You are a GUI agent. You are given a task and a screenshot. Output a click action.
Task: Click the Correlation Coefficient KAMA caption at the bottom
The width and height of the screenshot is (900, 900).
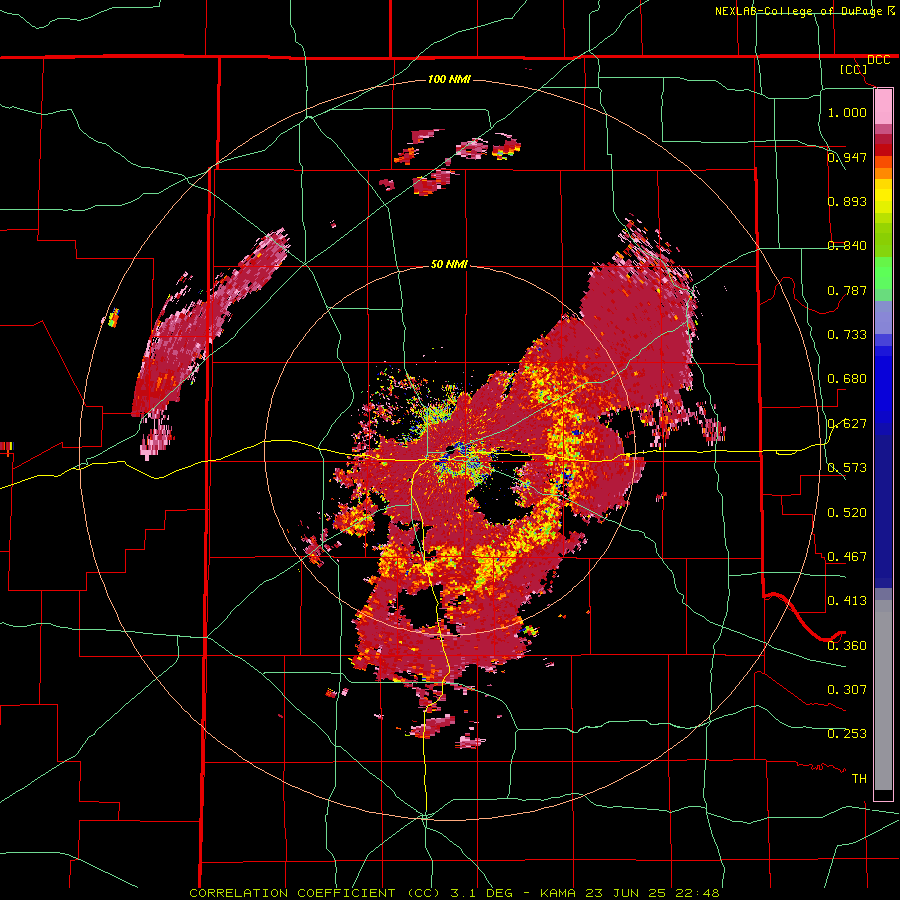coord(454,893)
